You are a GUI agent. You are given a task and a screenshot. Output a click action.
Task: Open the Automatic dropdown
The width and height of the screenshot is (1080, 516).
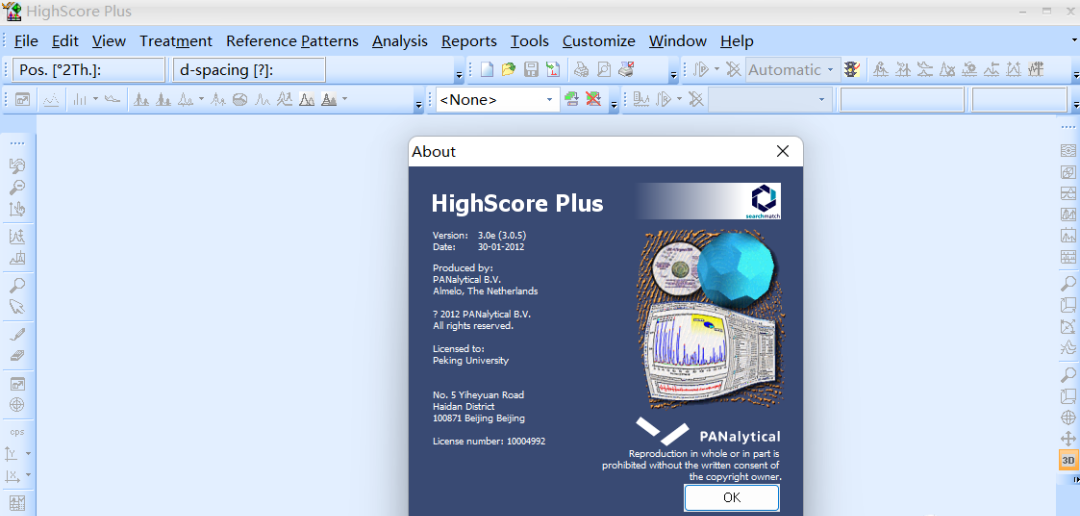(x=830, y=70)
